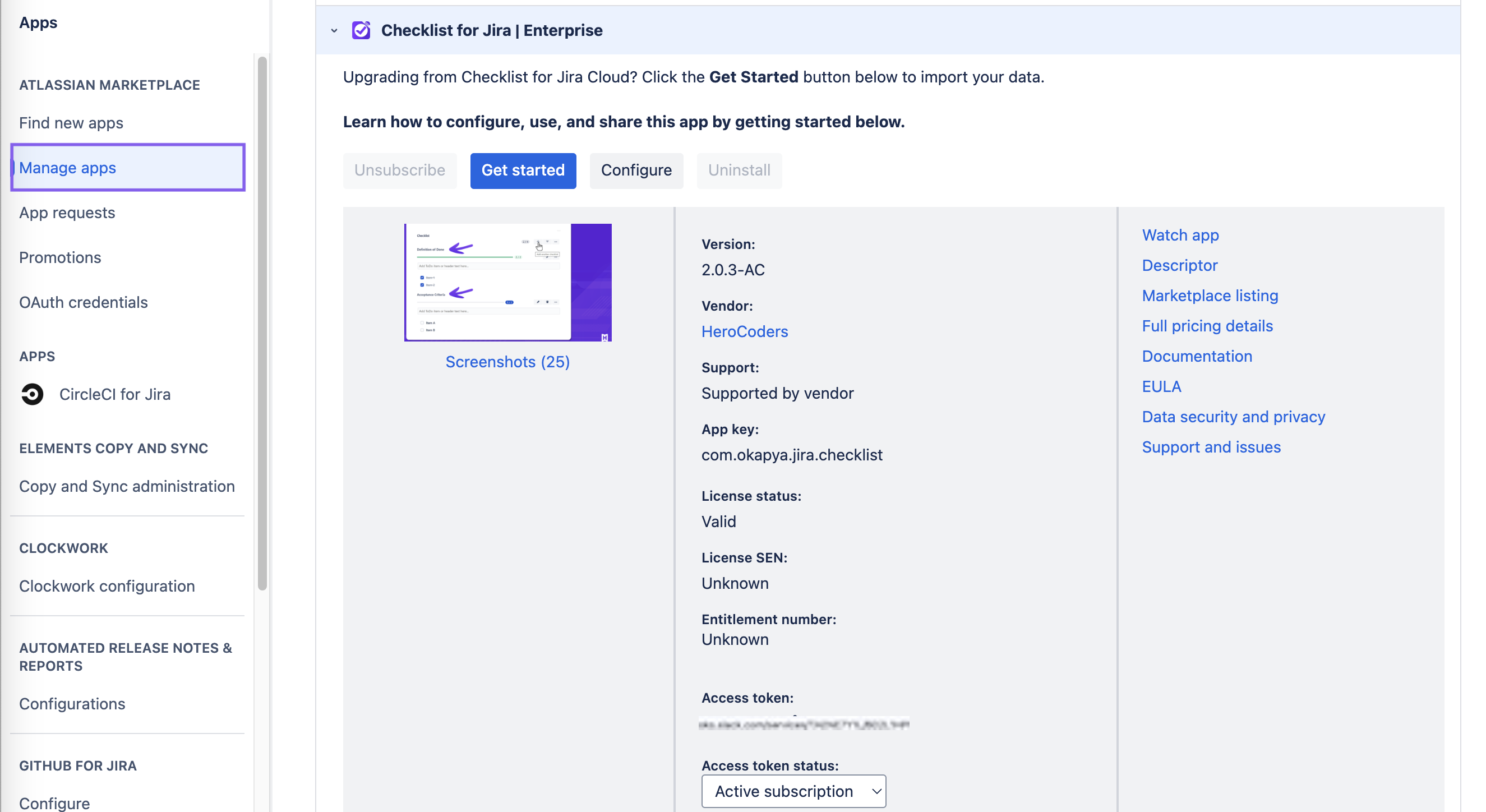1486x812 pixels.
Task: Open App requests page
Action: point(67,213)
